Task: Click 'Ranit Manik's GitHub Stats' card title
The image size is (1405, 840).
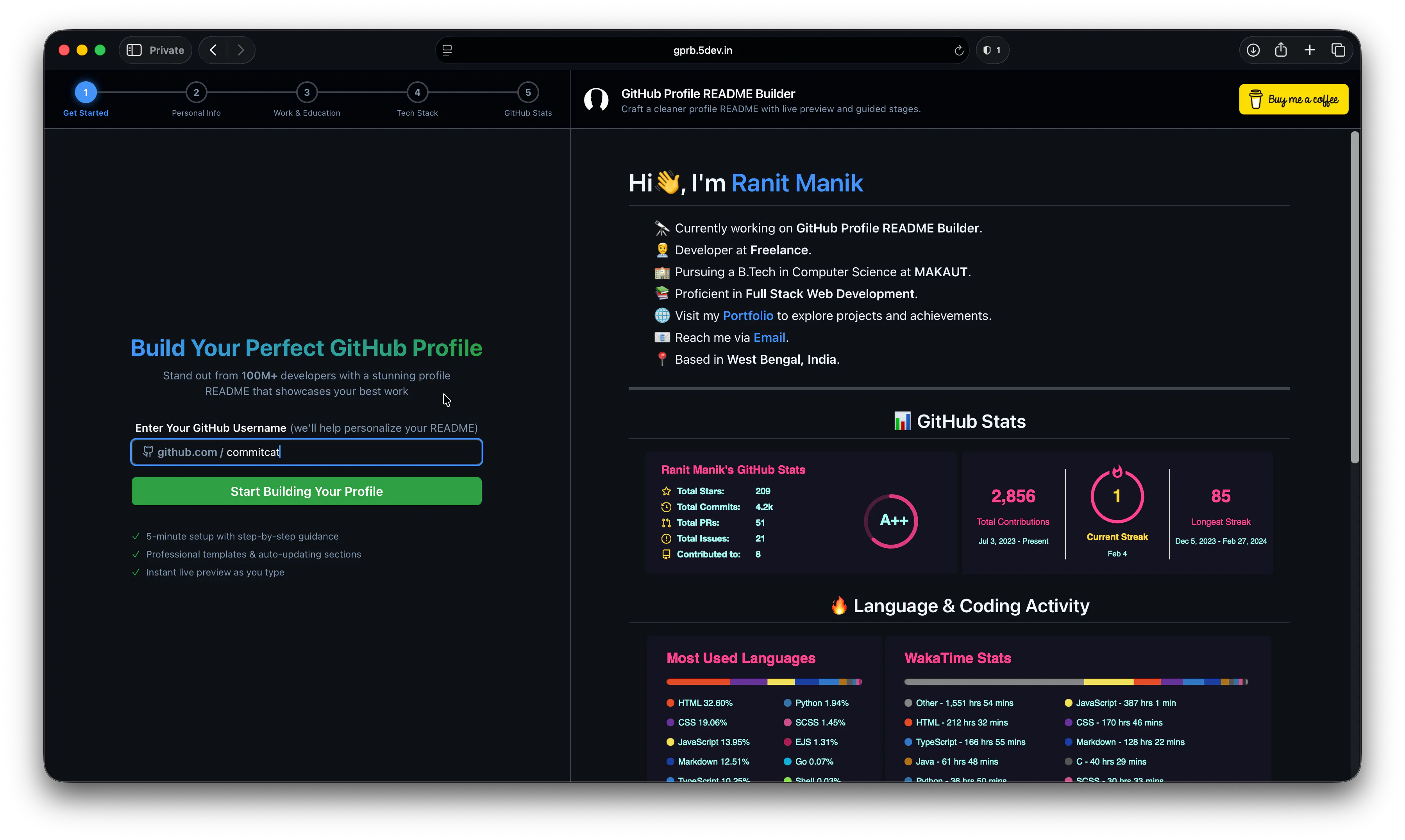Action: click(x=733, y=469)
